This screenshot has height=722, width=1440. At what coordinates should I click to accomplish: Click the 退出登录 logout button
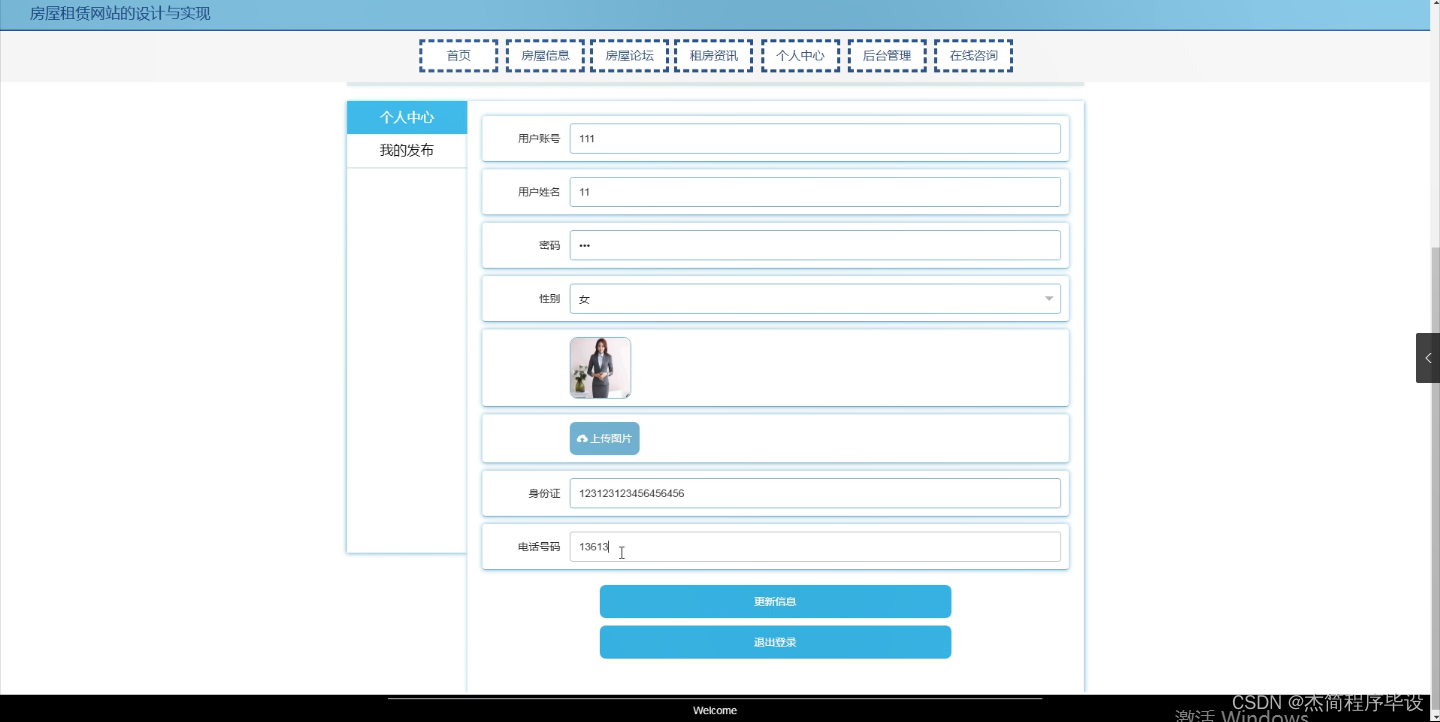(x=775, y=641)
